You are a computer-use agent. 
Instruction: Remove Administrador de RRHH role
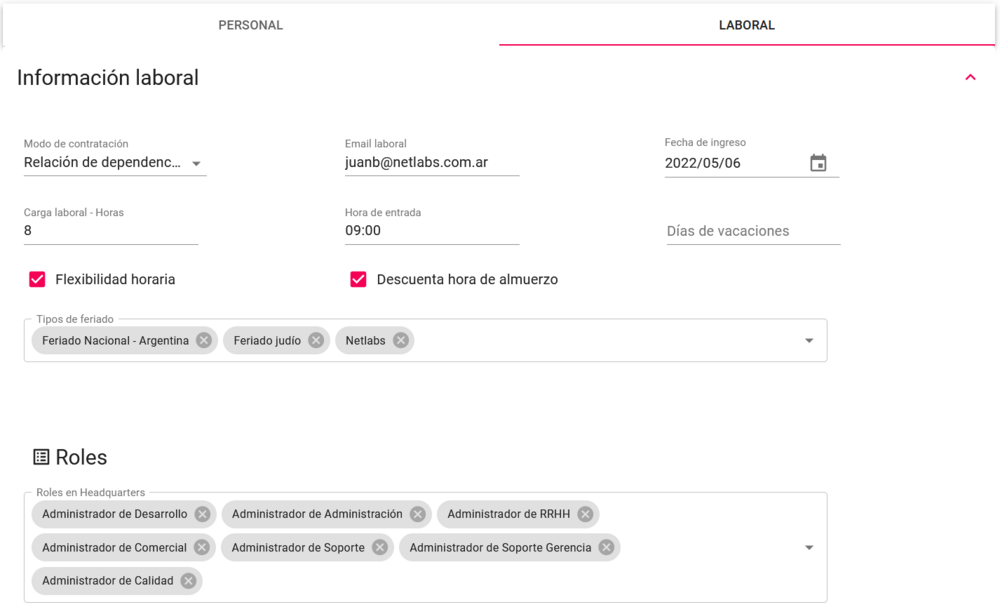click(x=585, y=514)
